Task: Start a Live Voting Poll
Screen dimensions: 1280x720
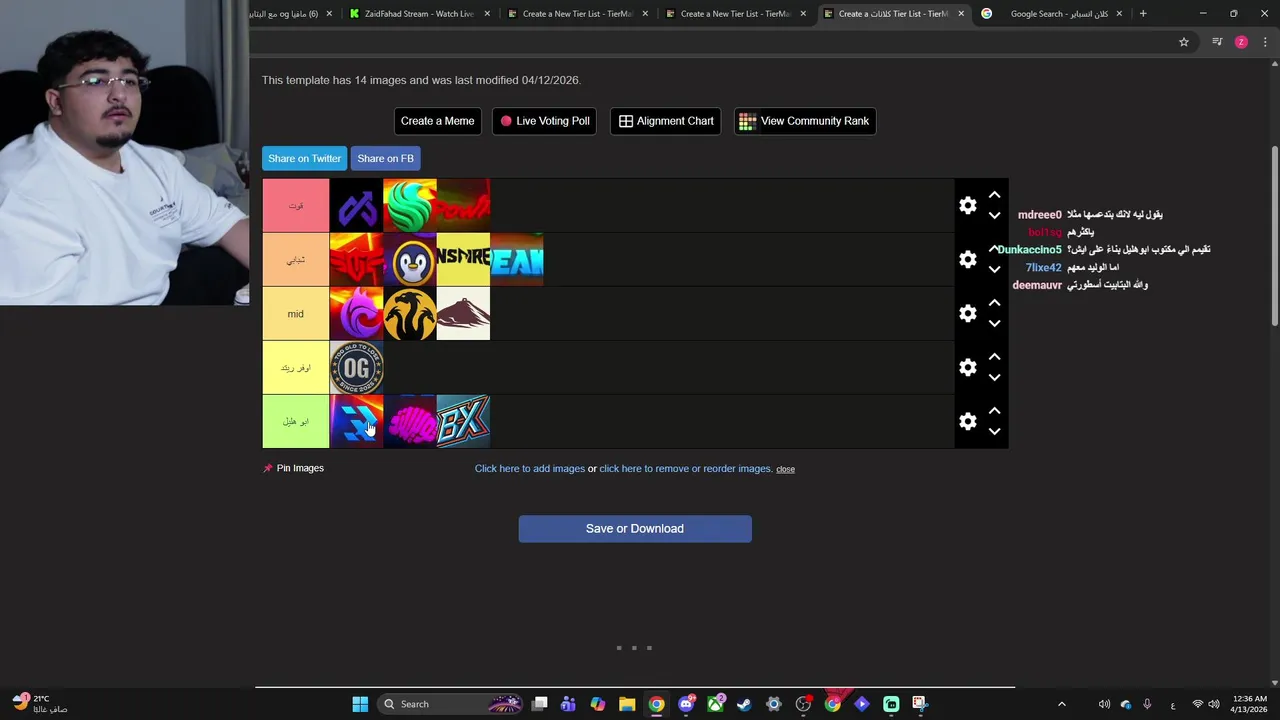Action: (545, 121)
